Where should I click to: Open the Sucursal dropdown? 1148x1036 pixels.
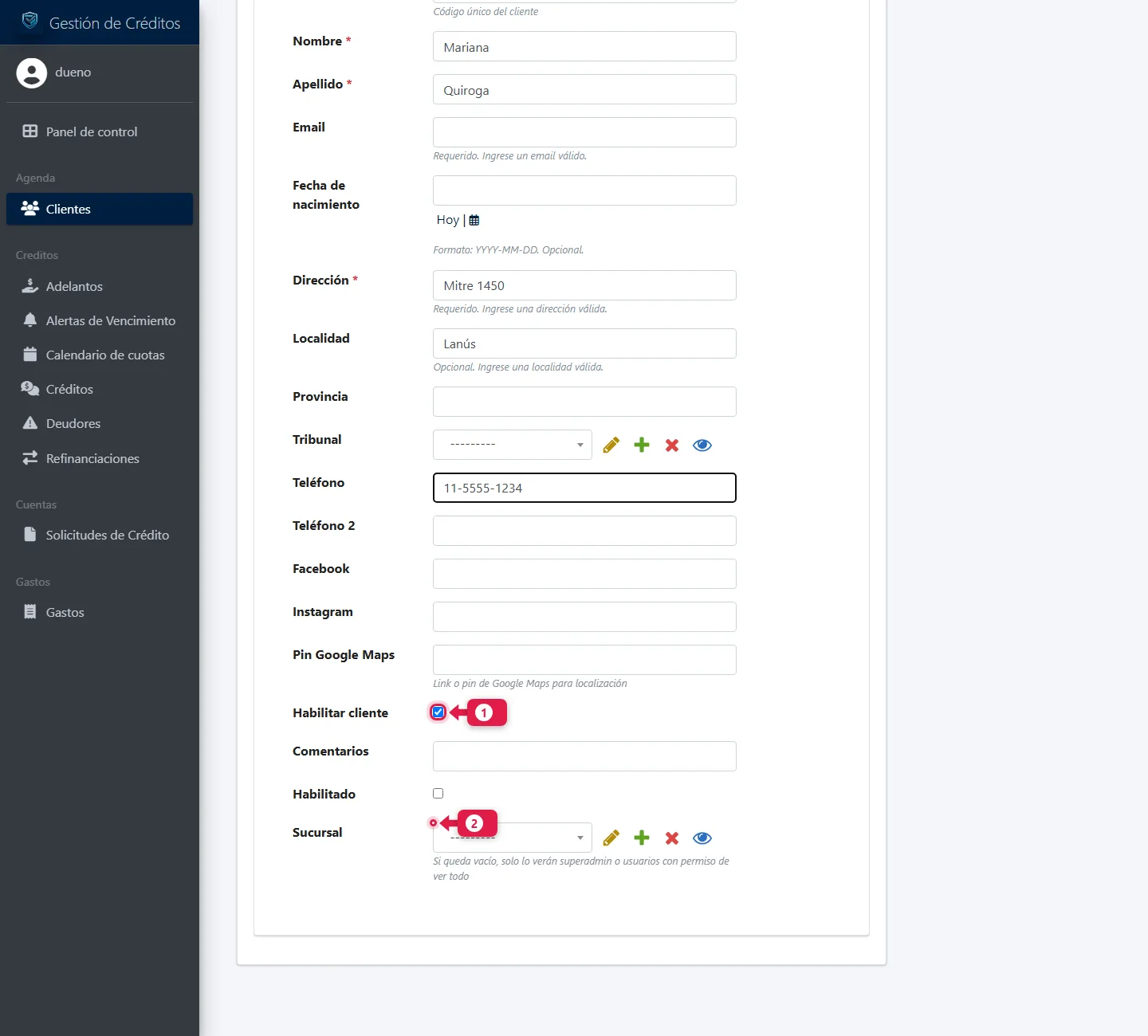(513, 838)
